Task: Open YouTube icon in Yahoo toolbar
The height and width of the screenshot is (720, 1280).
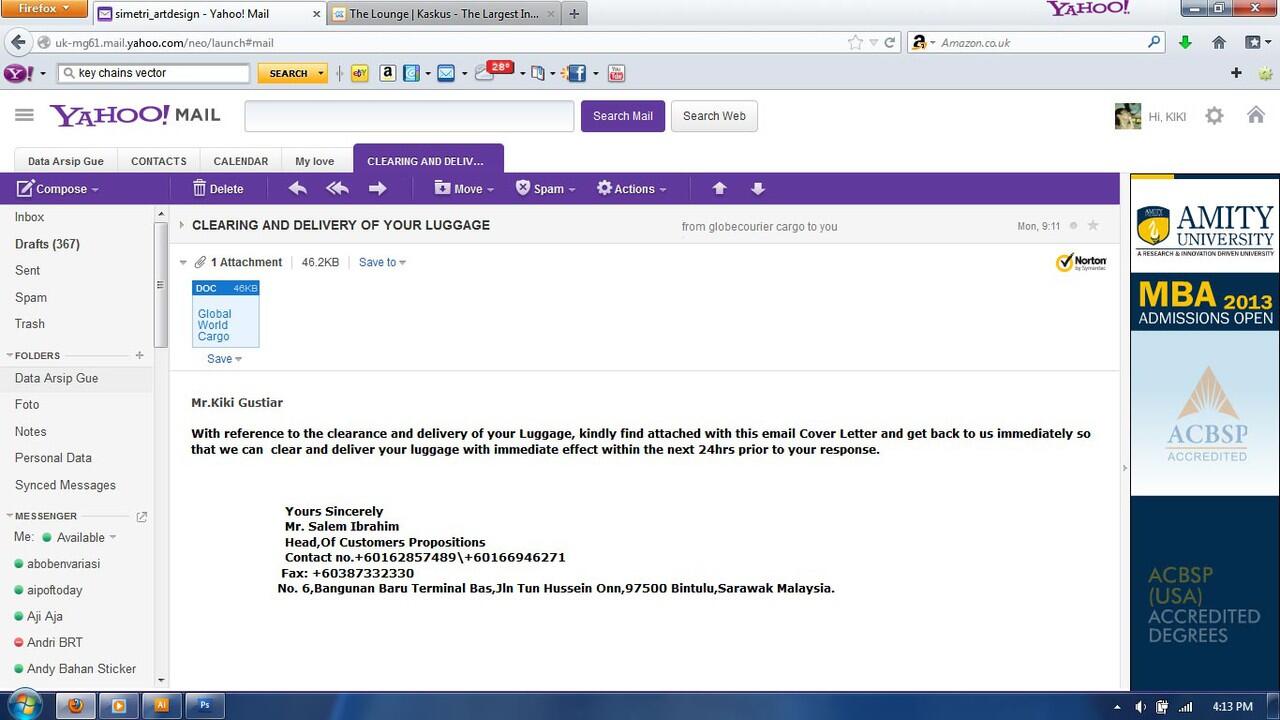Action: coord(616,73)
